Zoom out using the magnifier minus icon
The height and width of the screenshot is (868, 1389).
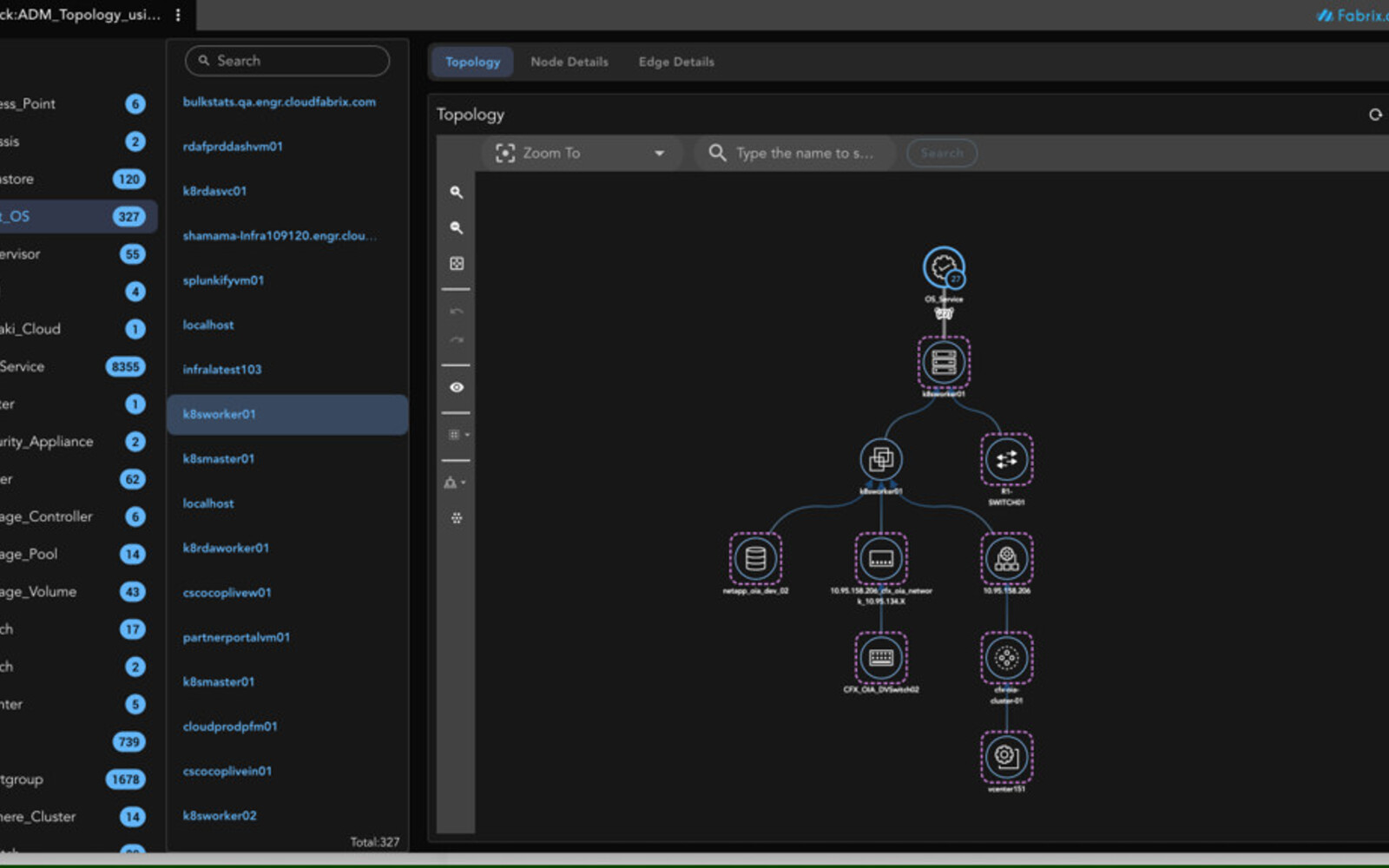click(456, 228)
